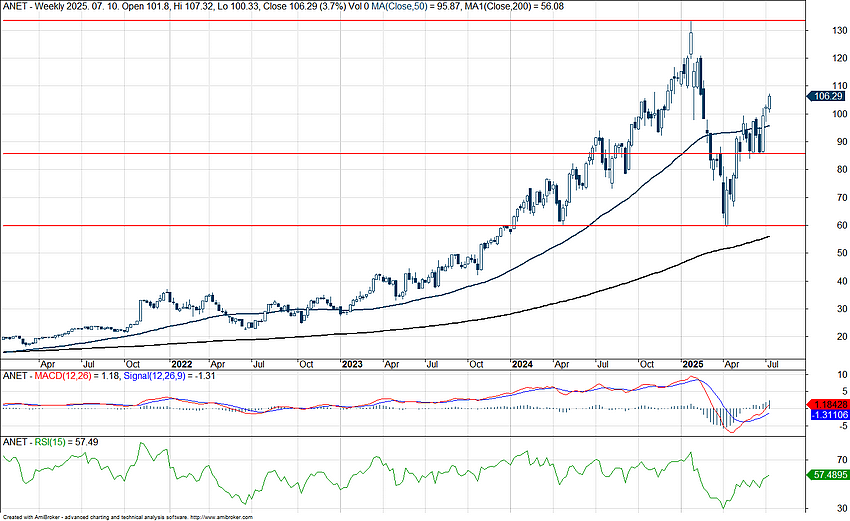Click the 70 level label in RSI pane
Screen dimensions: 850x521
click(x=842, y=459)
